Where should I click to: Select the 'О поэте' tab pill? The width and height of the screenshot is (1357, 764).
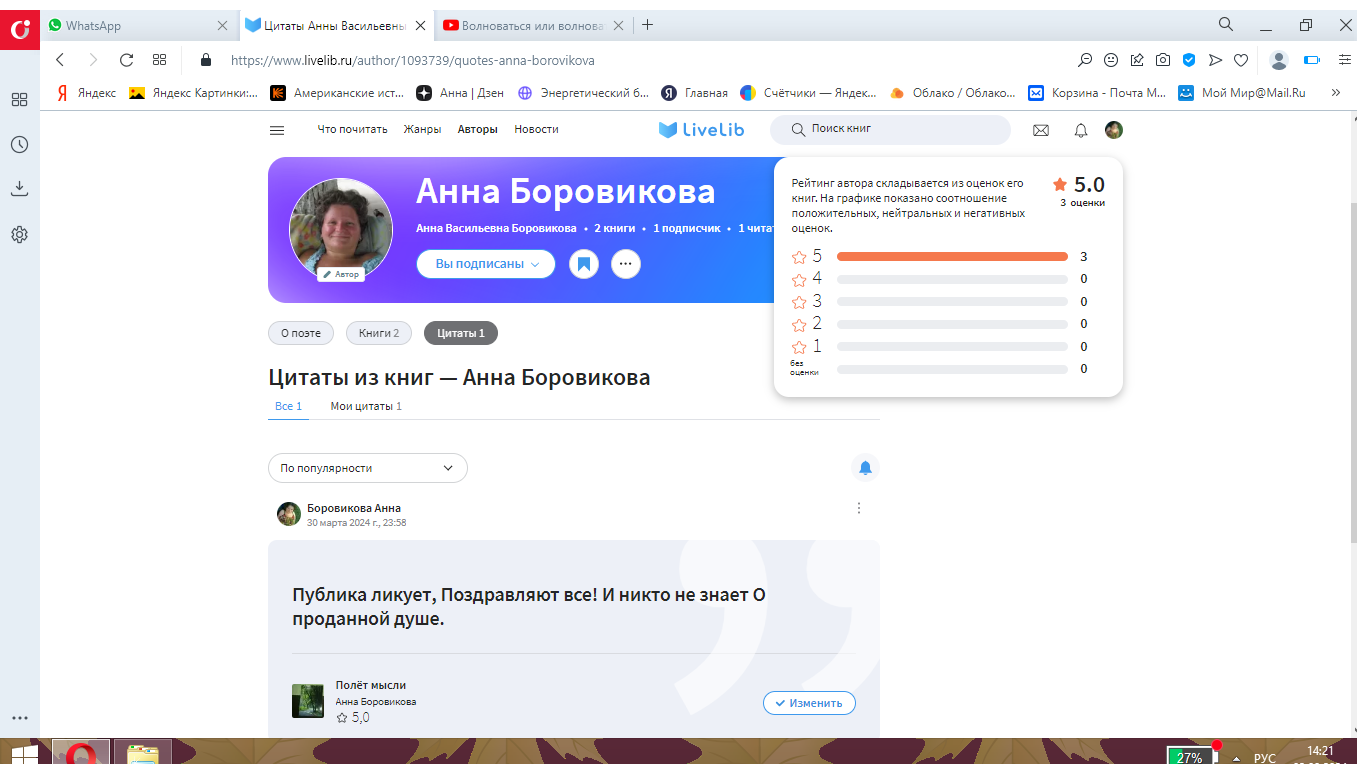301,333
